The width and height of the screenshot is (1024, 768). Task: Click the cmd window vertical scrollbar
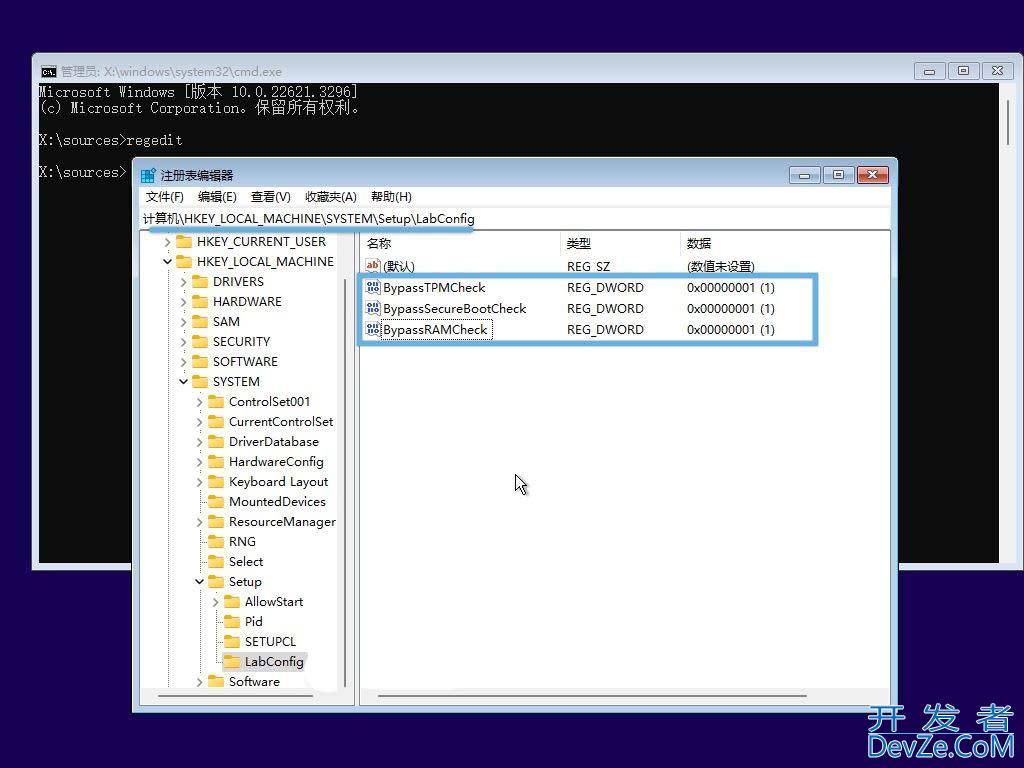[1009, 123]
